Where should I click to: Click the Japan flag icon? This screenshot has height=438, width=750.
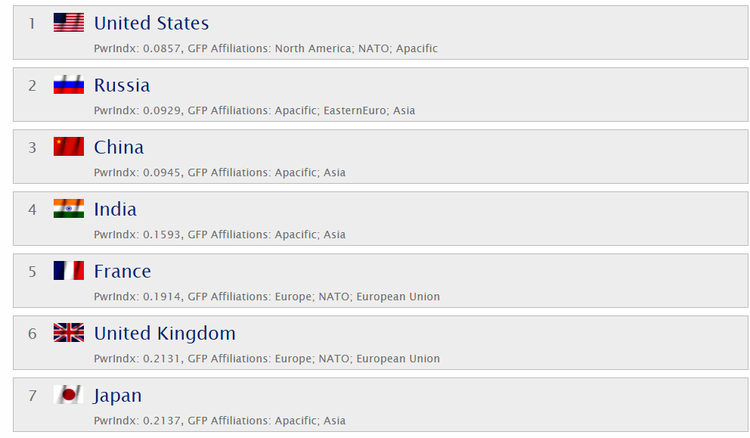[68, 395]
